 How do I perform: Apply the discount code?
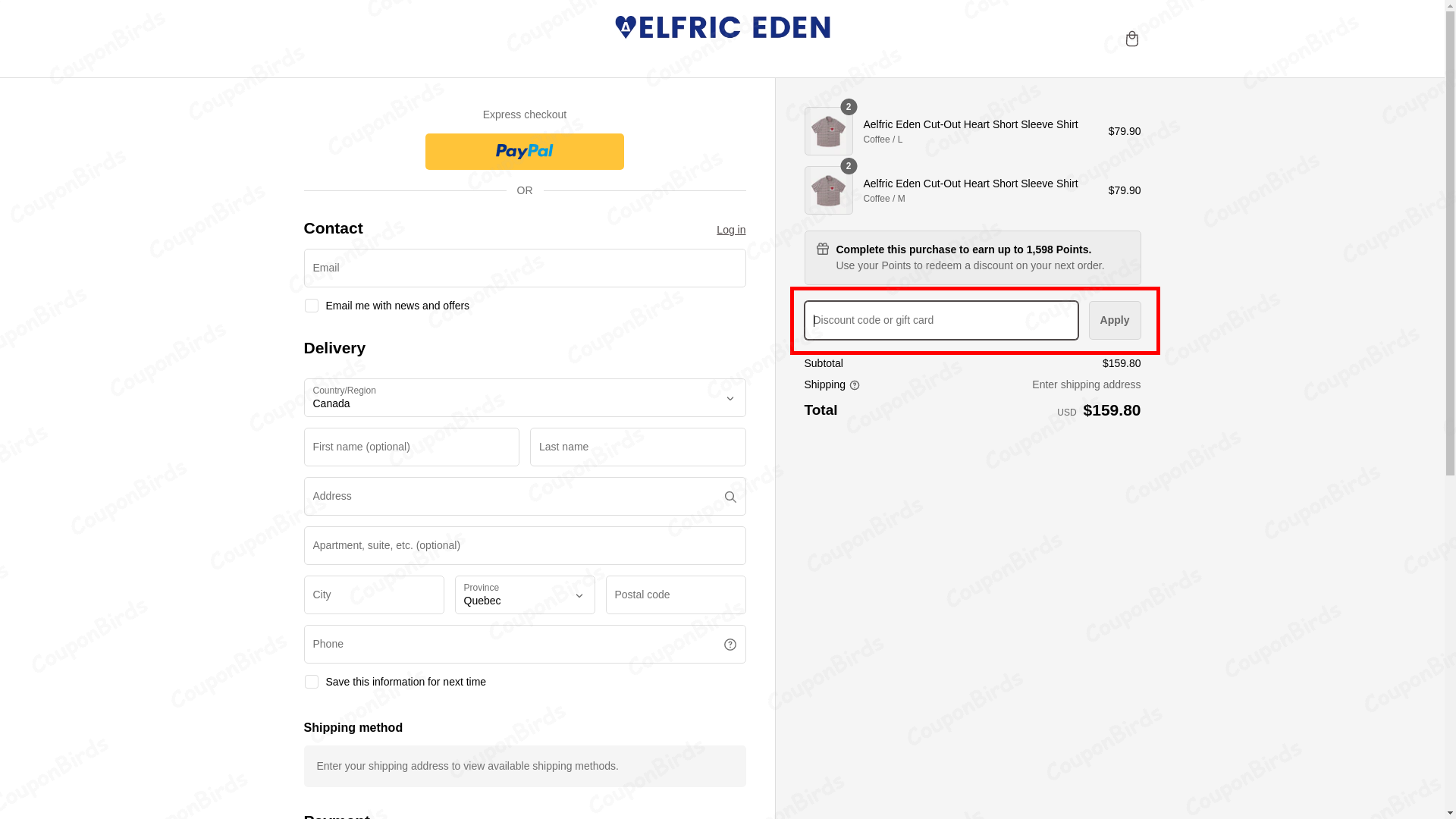point(1114,320)
